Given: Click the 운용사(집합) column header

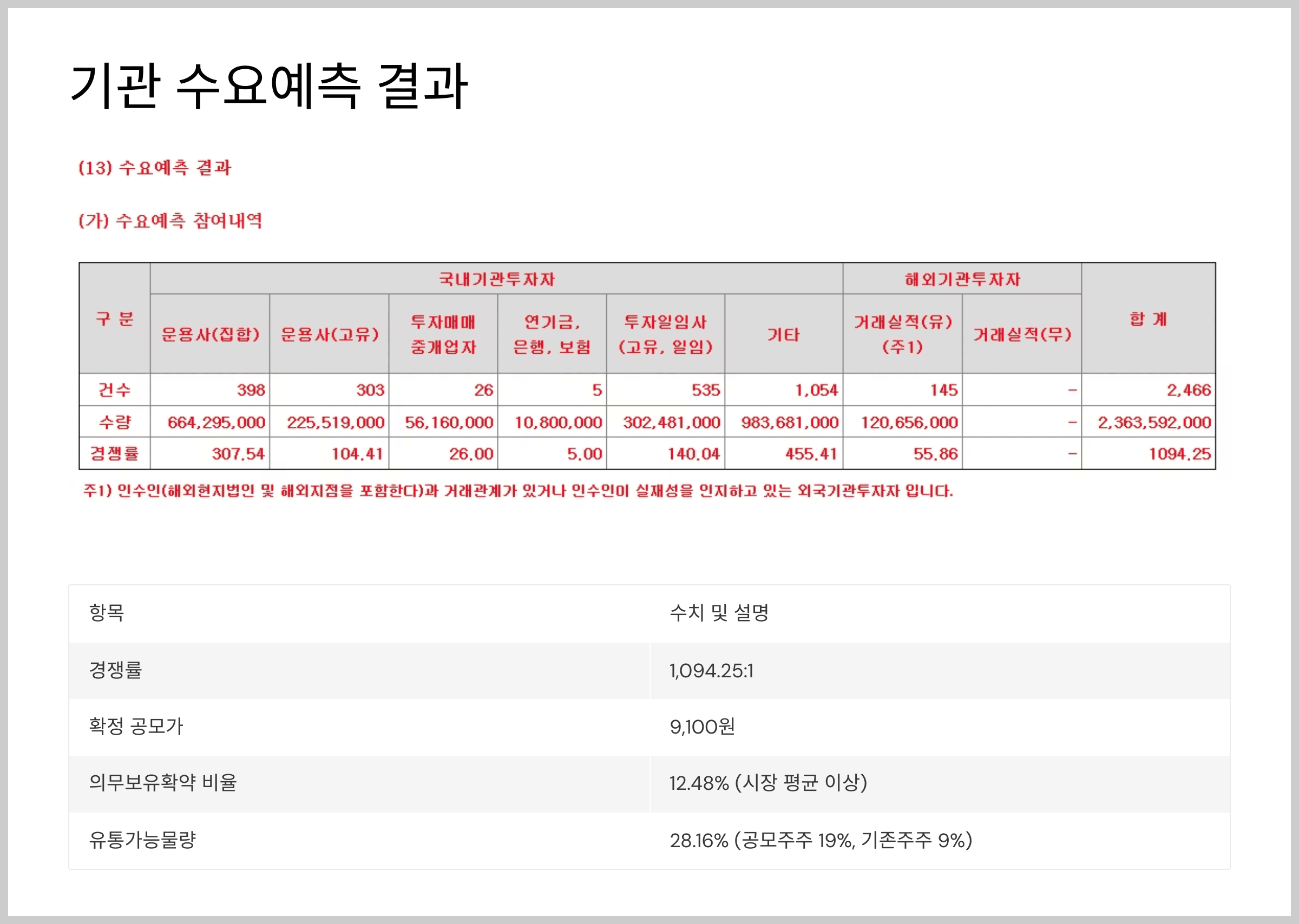Looking at the screenshot, I should (210, 334).
